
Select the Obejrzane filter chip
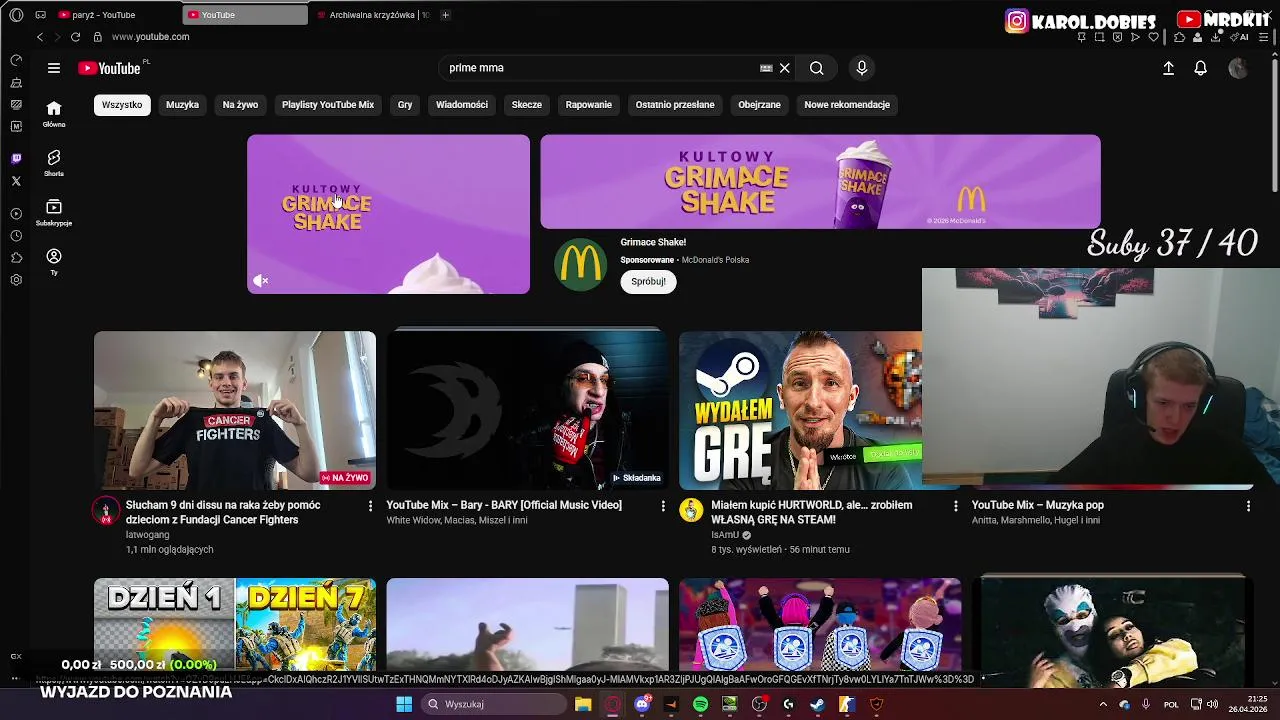[x=760, y=105]
